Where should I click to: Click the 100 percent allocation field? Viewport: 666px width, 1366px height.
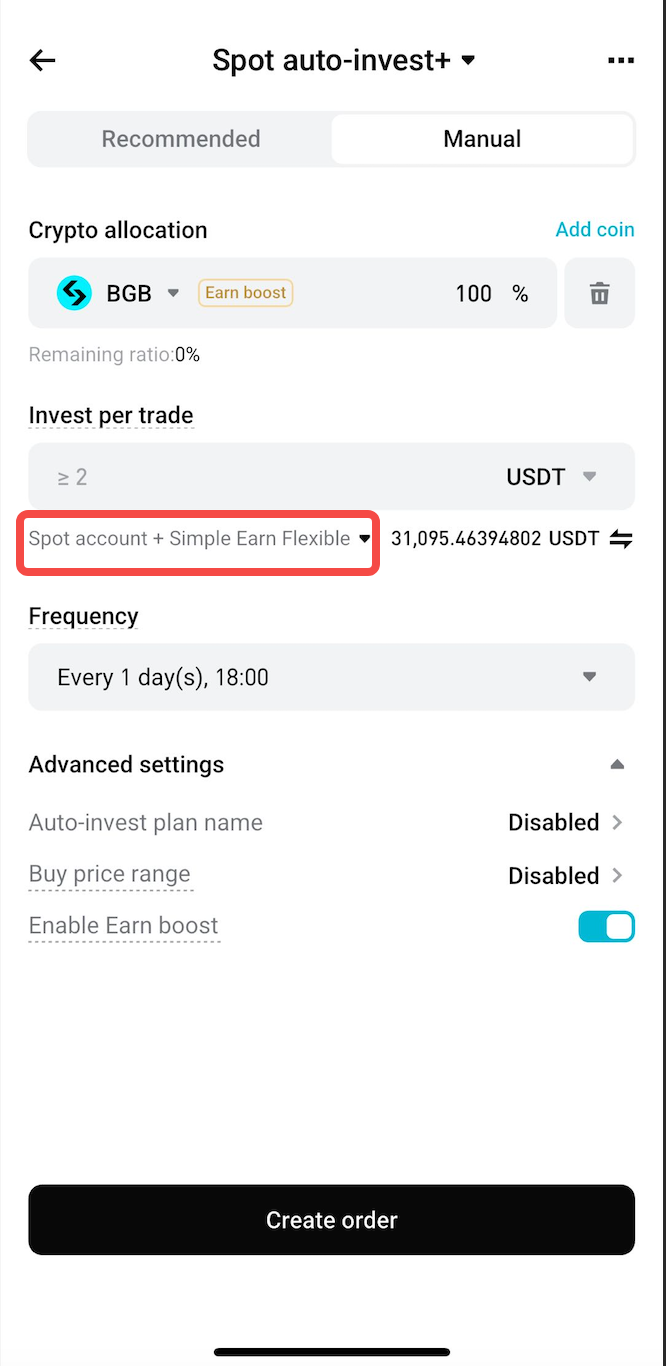click(474, 293)
